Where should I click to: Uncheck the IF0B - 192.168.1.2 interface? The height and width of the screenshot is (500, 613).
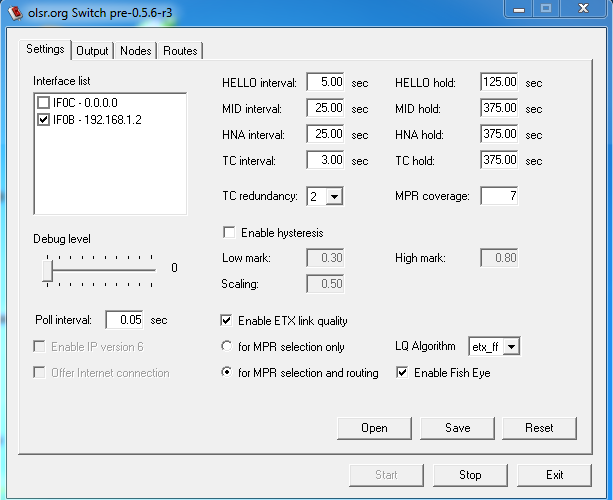click(43, 120)
